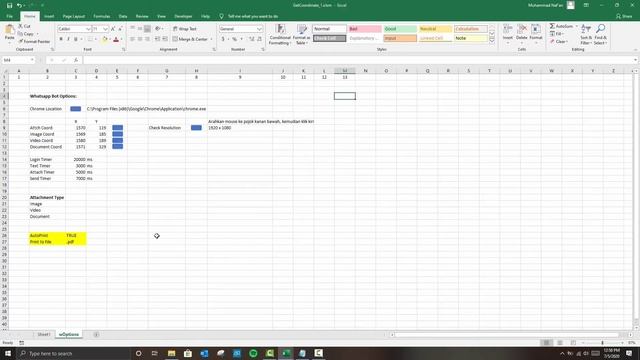Click the Insert cells button

507,33
